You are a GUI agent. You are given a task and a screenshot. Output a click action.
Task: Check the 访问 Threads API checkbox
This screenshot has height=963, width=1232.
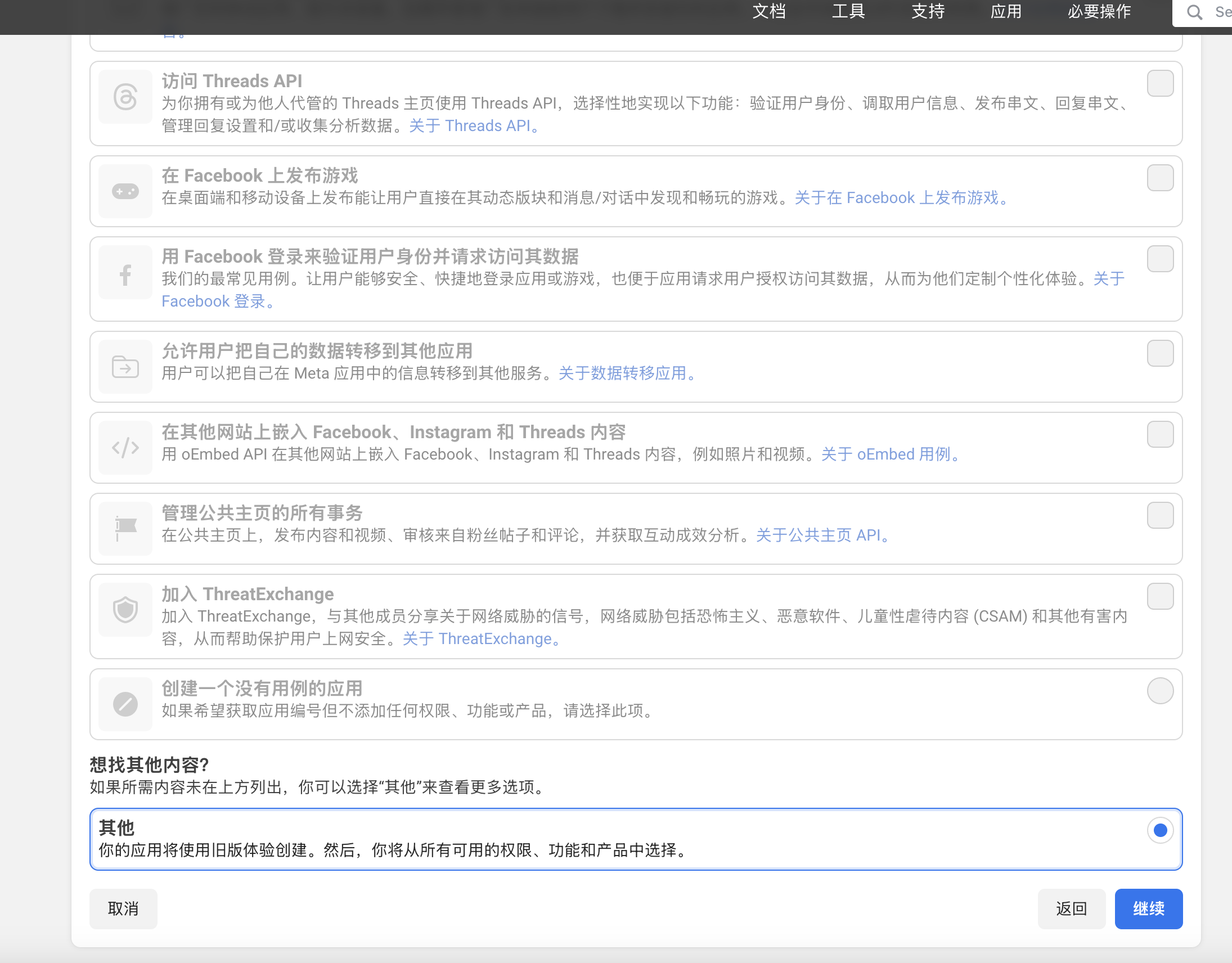coord(1160,83)
